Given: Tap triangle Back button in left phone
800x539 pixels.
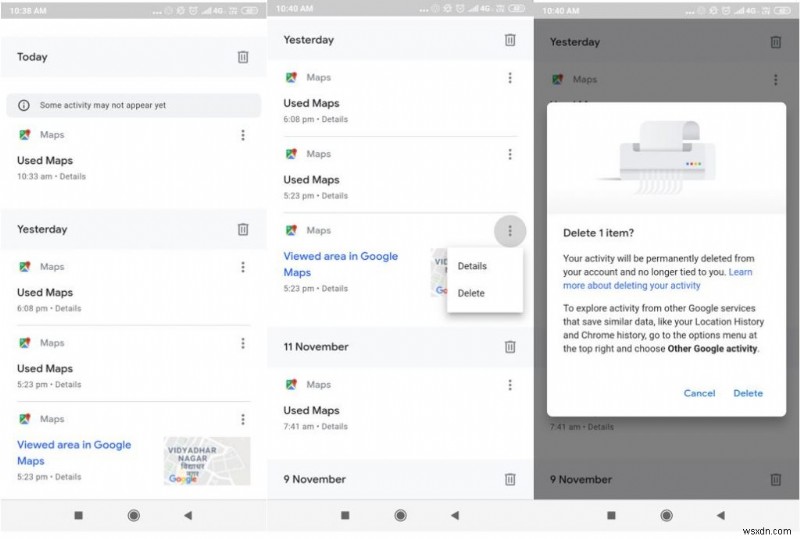Looking at the screenshot, I should [188, 516].
